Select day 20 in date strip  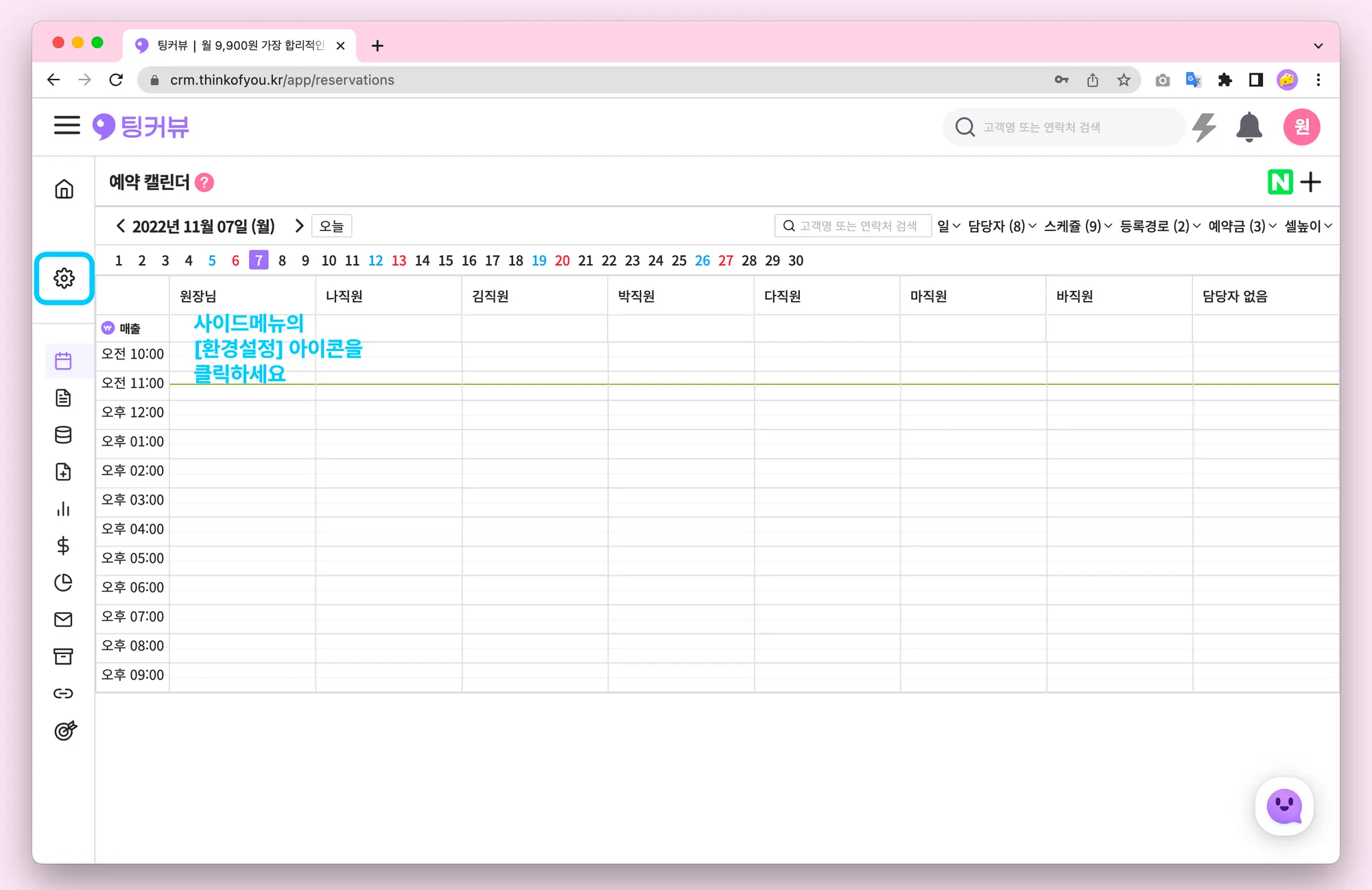pos(563,261)
